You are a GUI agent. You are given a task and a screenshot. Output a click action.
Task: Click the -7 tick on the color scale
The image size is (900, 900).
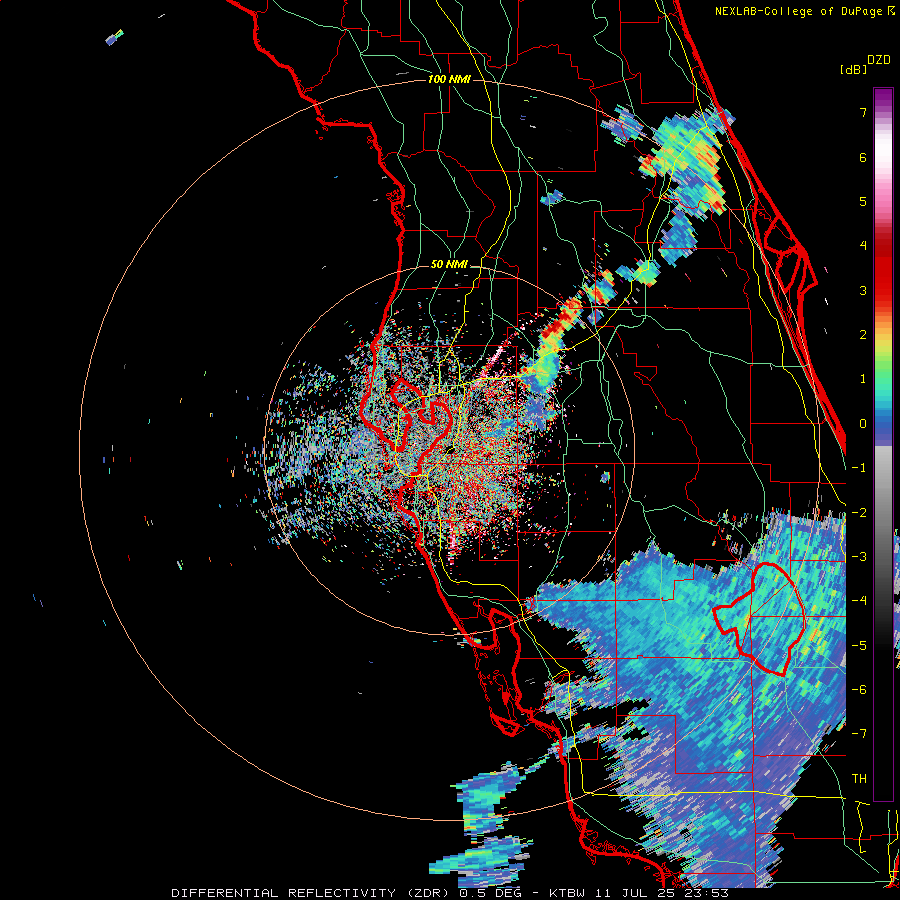point(859,734)
